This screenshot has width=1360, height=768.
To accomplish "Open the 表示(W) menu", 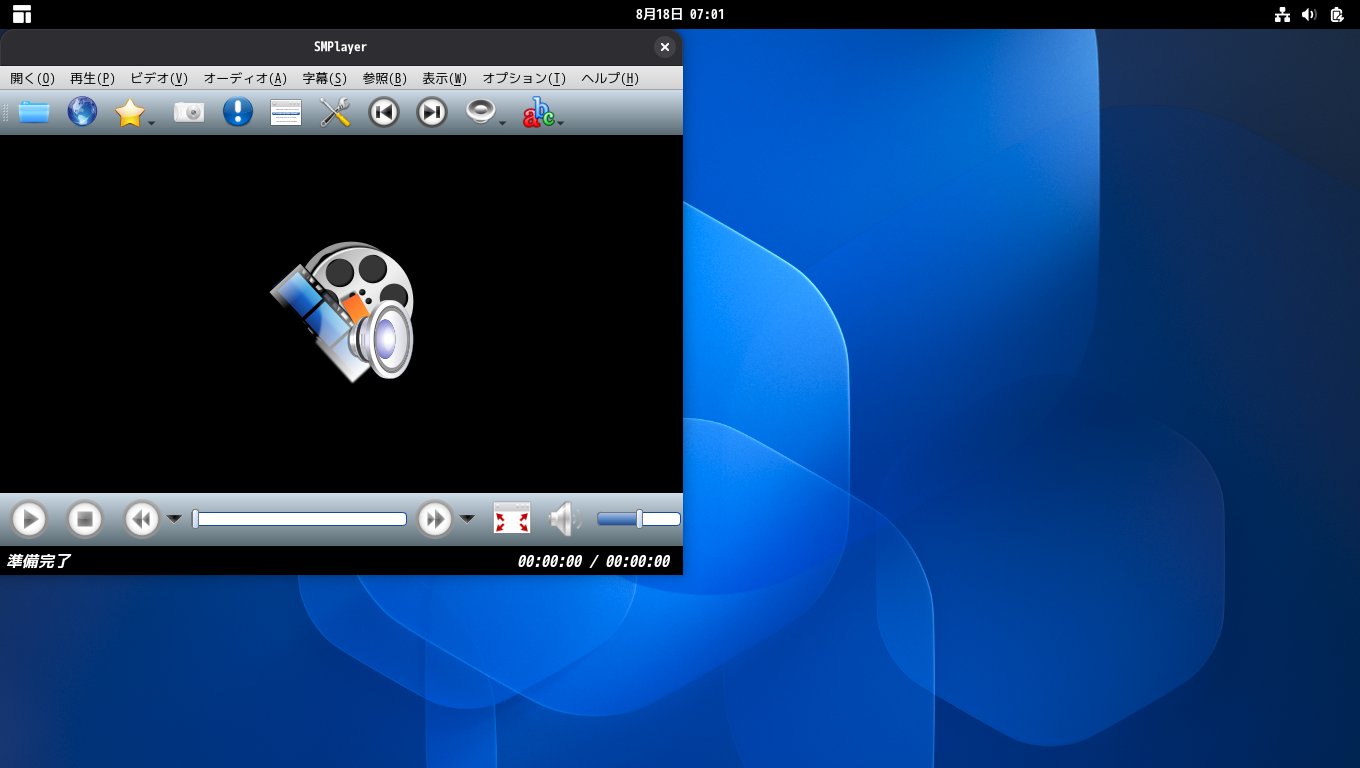I will pos(444,78).
